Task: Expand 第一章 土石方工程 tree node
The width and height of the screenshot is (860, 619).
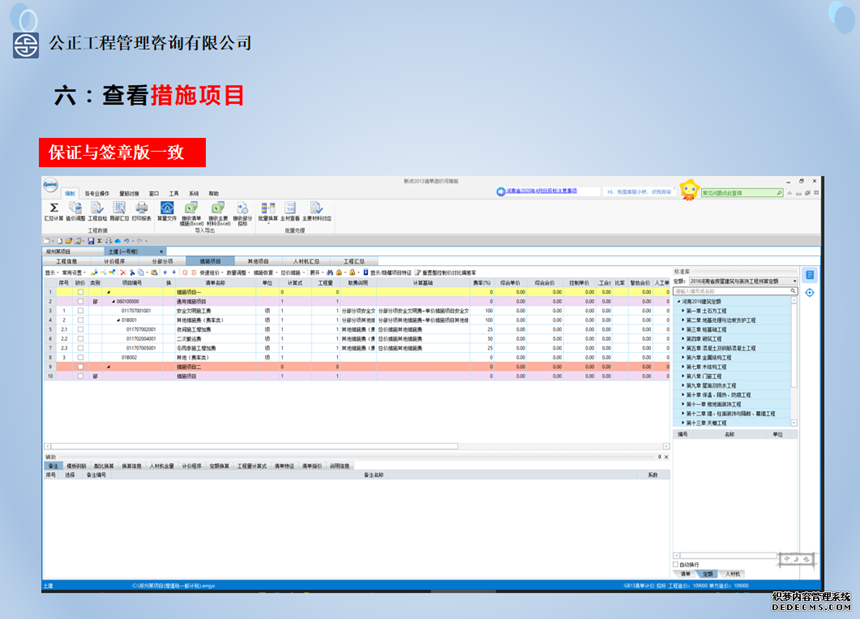Action: point(682,310)
